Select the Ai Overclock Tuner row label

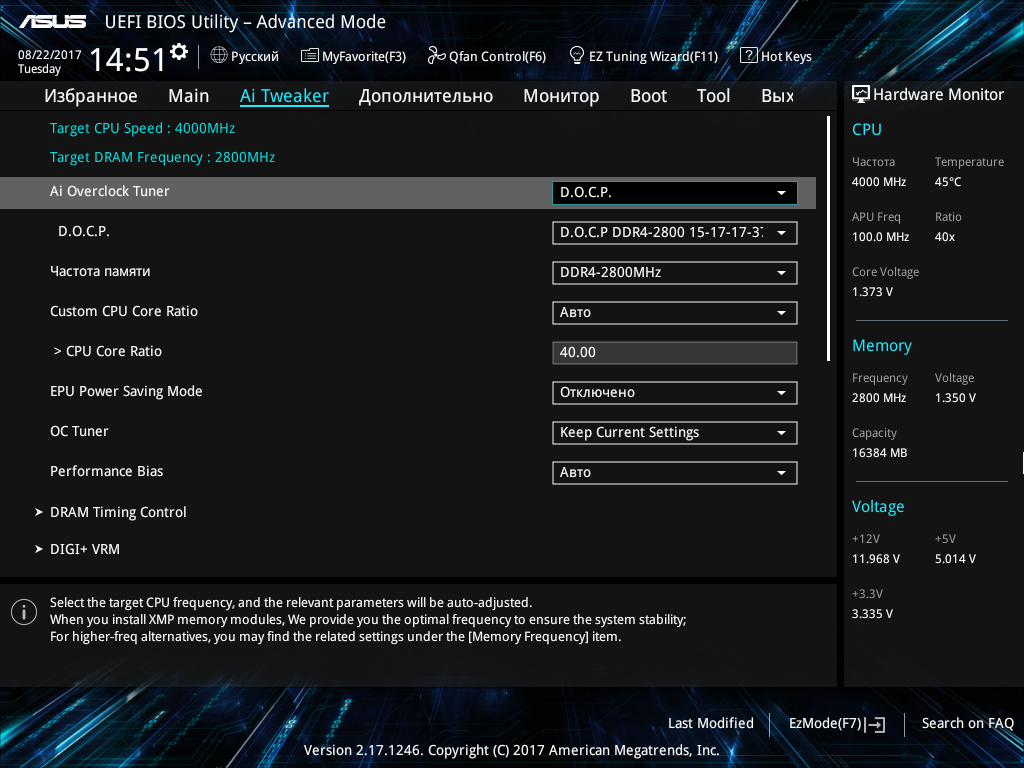[110, 191]
